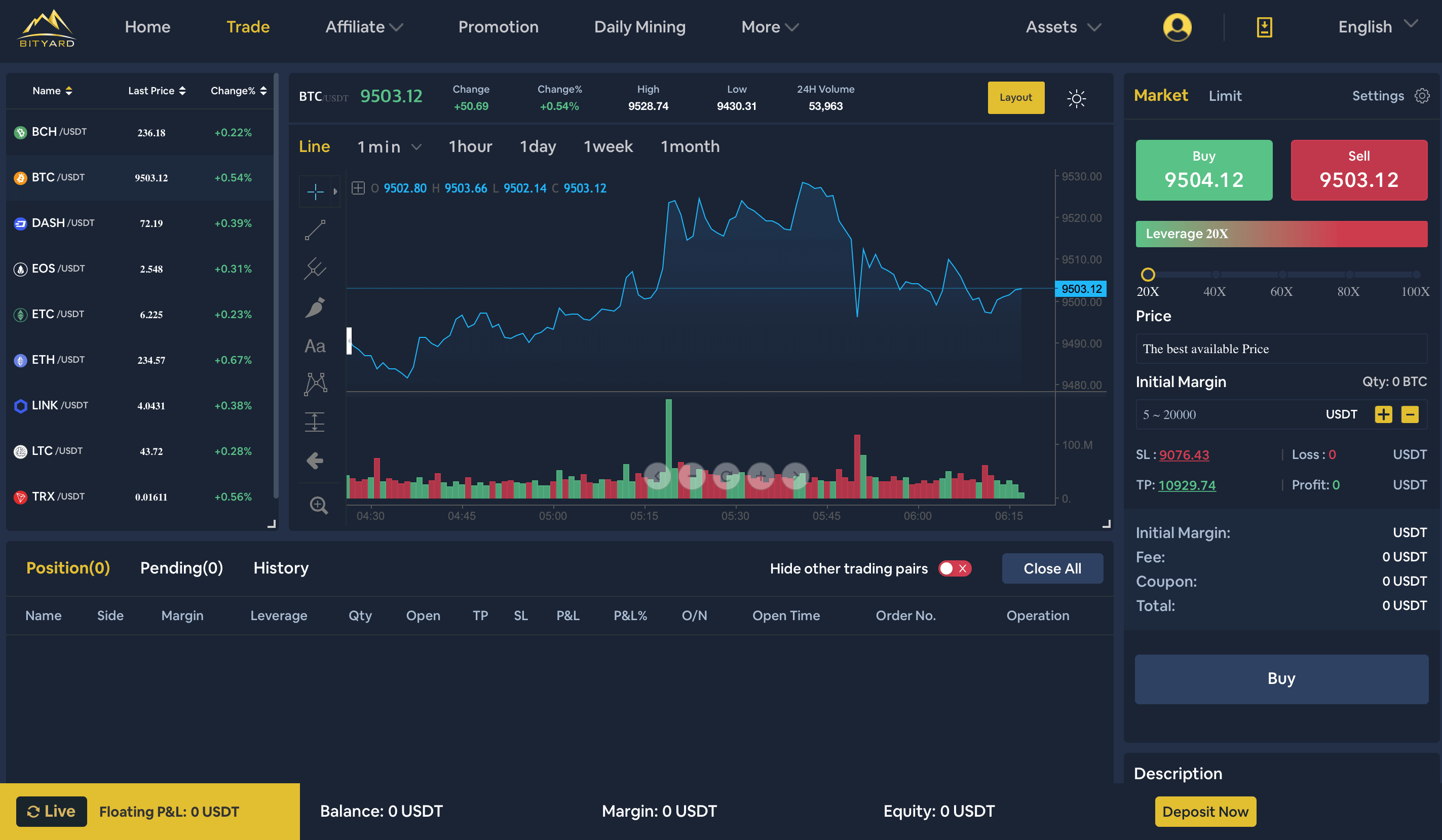Screen dimensions: 1442x840
Task: Click the OHLC legend expand box icon
Action: click(358, 187)
